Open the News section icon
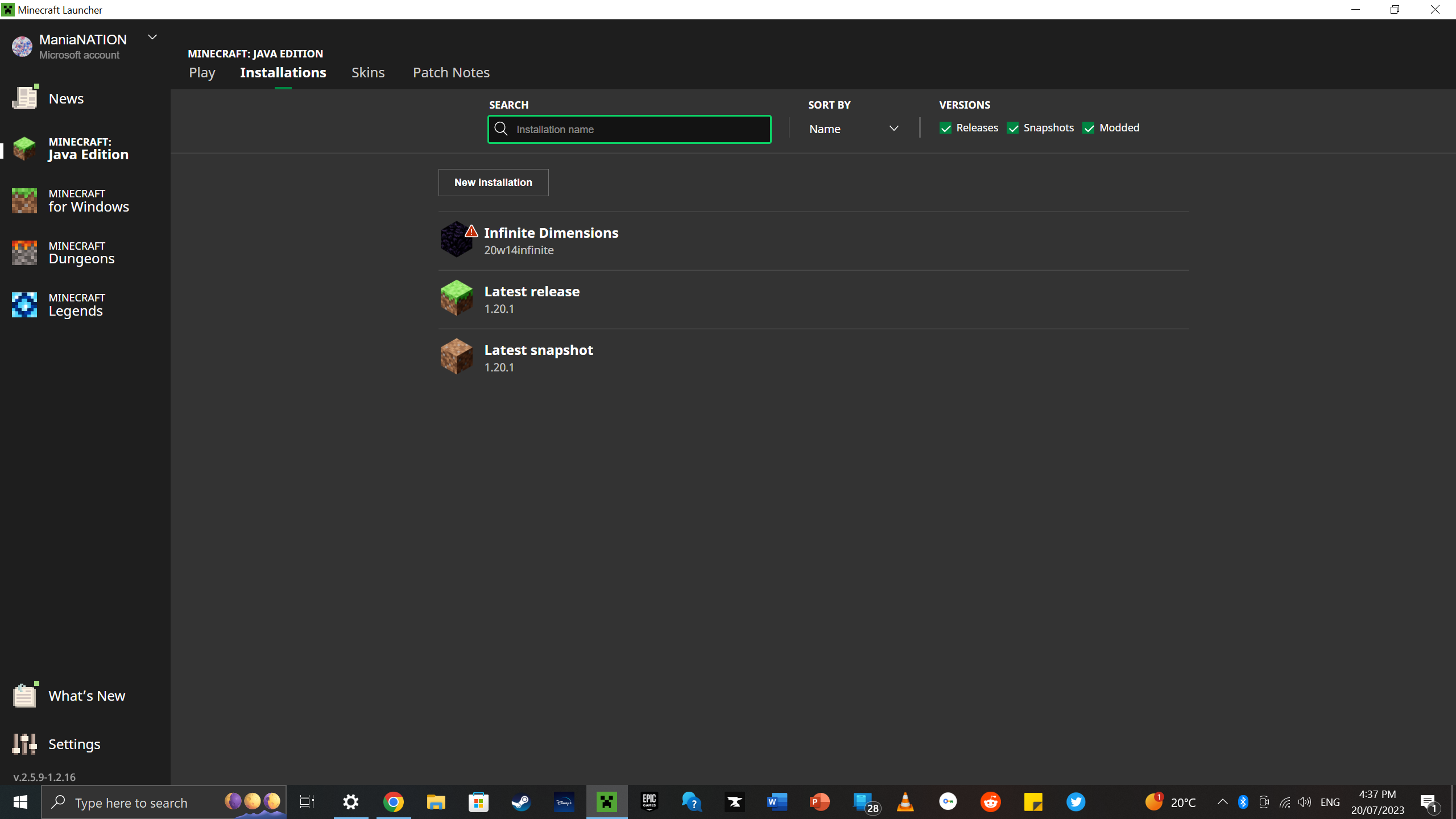The width and height of the screenshot is (1456, 819). pos(24,98)
